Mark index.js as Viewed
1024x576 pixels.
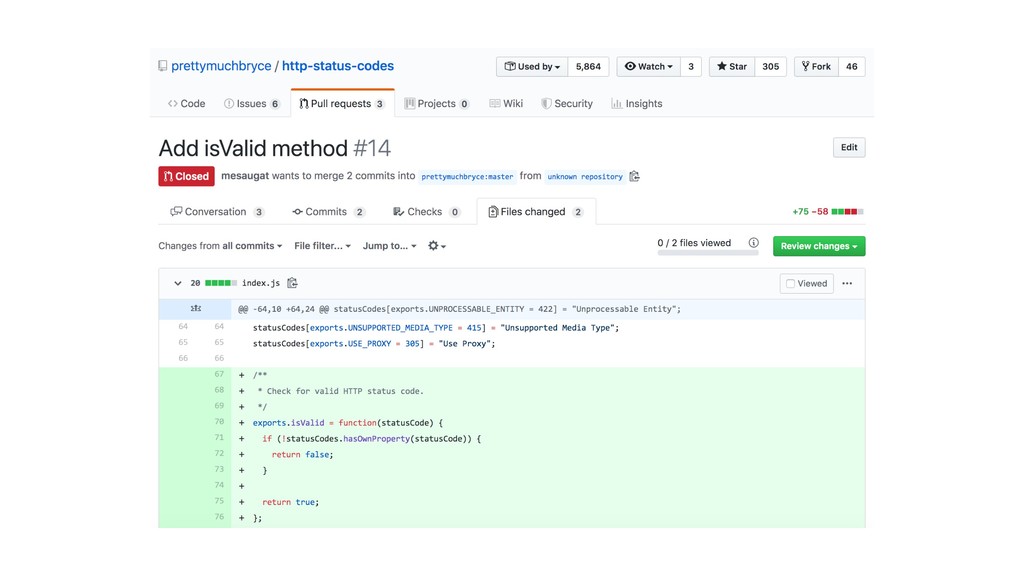[806, 283]
